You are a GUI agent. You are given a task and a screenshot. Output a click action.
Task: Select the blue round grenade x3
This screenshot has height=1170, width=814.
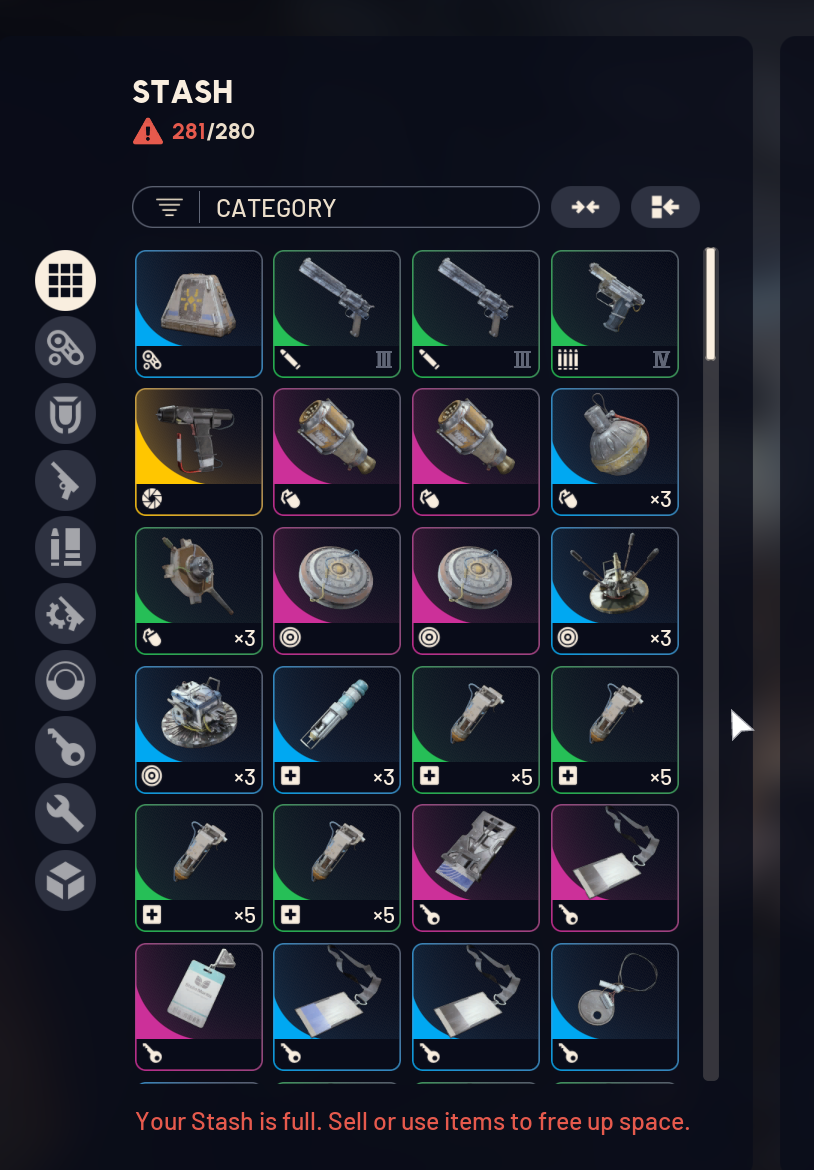615,452
